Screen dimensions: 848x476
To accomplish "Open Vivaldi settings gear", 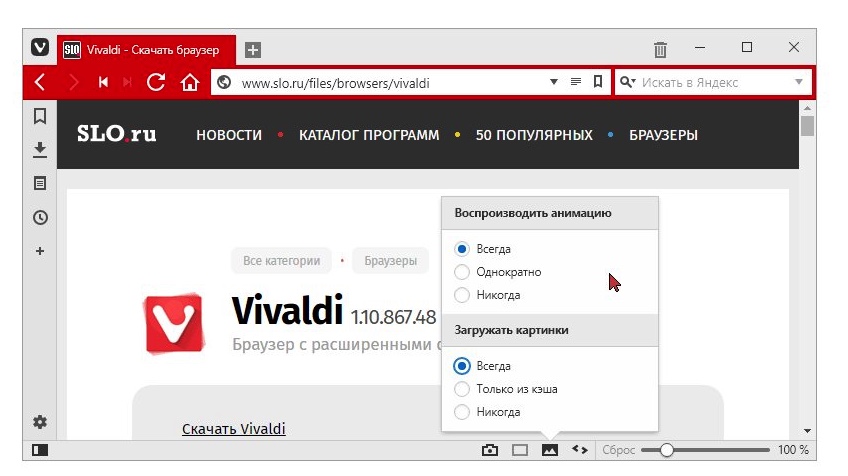I will [x=39, y=422].
